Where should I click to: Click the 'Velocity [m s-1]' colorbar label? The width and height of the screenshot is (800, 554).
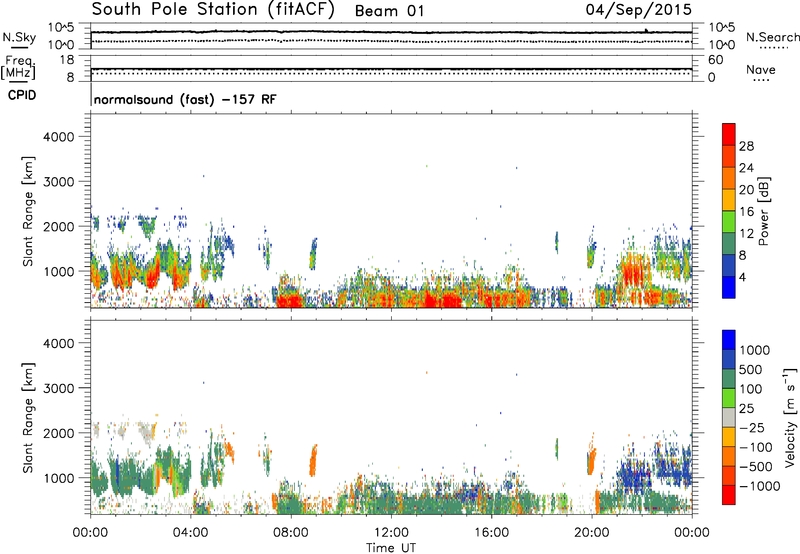(790, 417)
